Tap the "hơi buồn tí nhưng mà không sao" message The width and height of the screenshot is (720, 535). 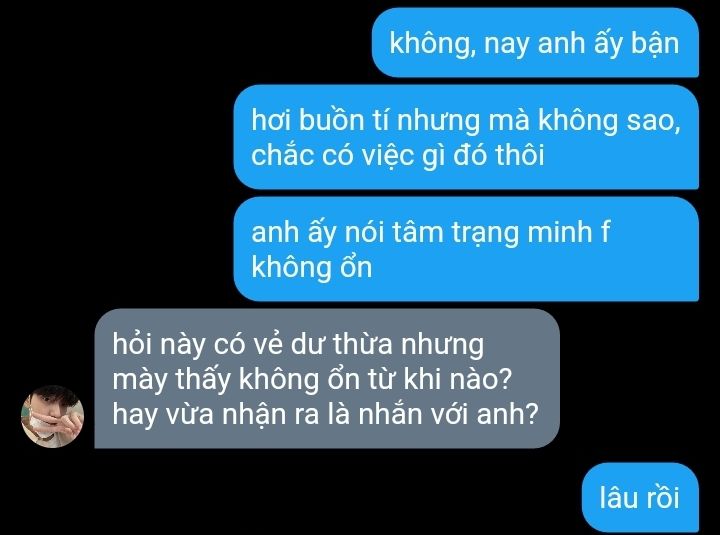point(466,137)
